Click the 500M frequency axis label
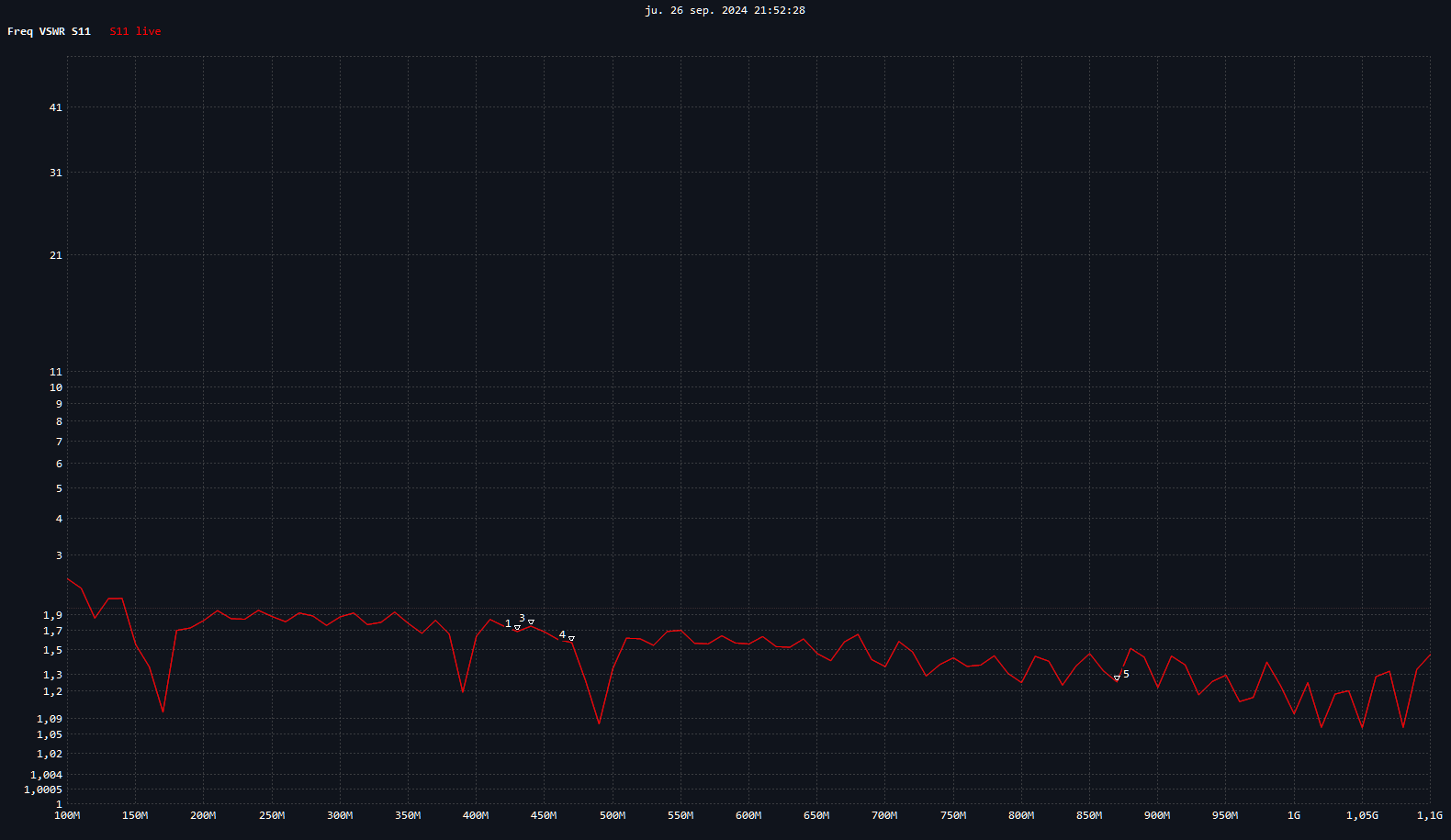 click(613, 815)
